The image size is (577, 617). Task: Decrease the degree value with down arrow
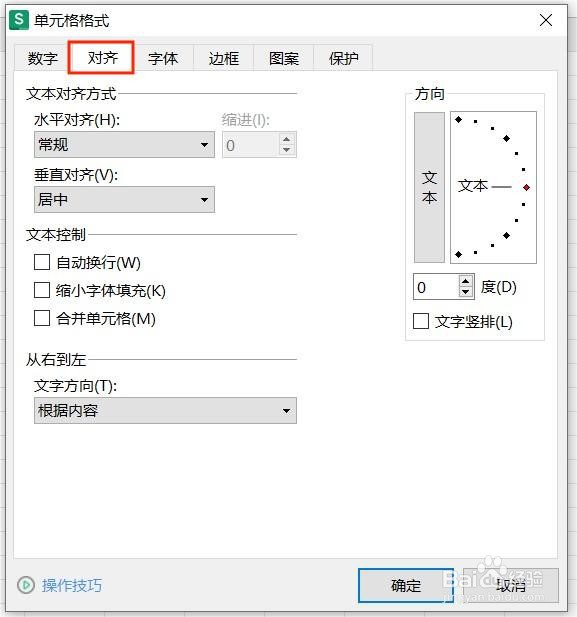[466, 292]
